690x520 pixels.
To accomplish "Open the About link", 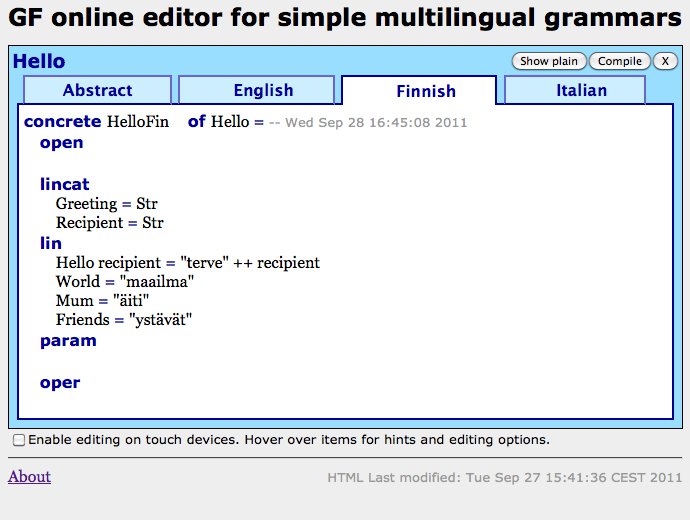I will pyautogui.click(x=29, y=476).
